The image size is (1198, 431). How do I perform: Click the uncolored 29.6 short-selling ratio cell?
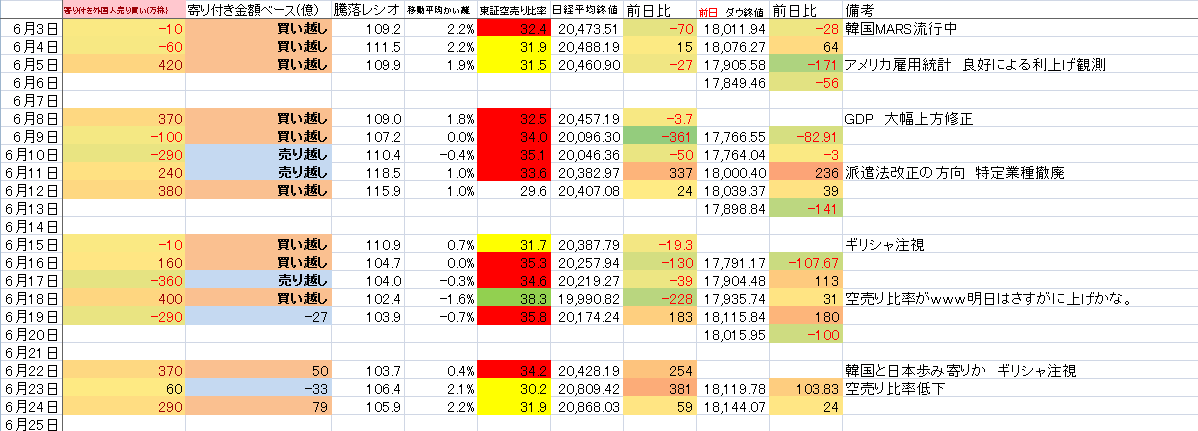click(513, 191)
